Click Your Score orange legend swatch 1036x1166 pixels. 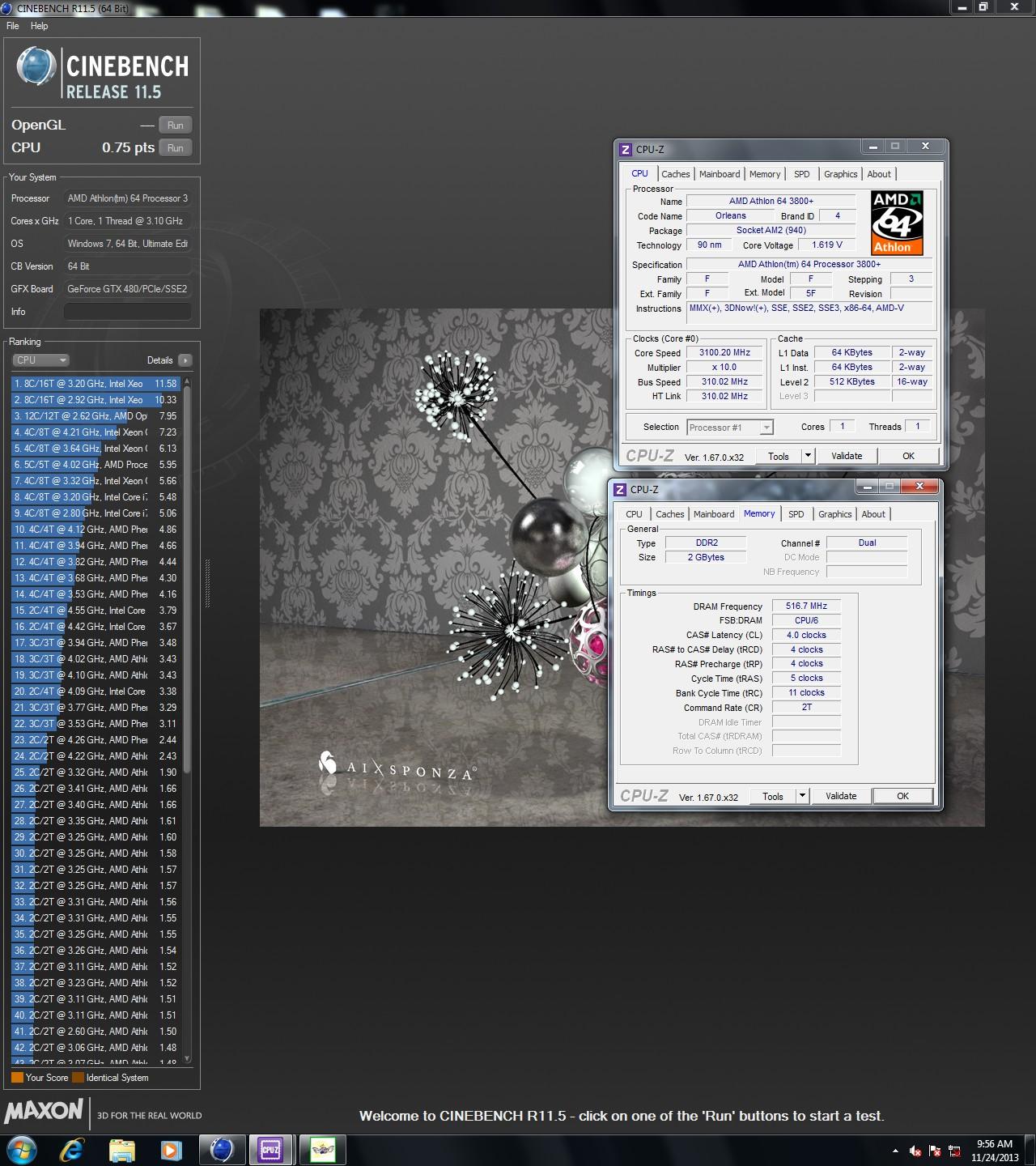pyautogui.click(x=17, y=1078)
